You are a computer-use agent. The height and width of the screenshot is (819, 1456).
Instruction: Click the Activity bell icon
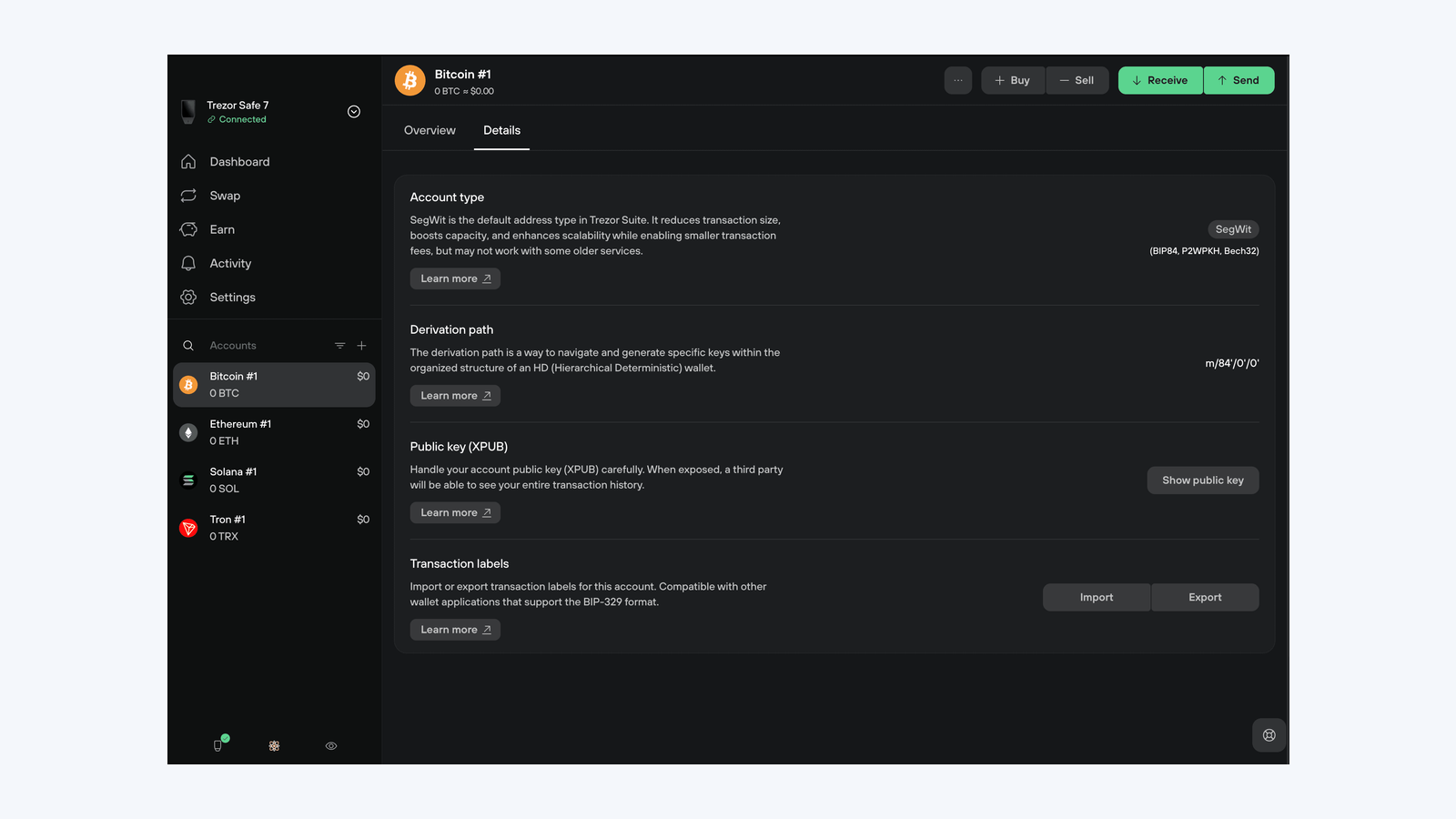(x=188, y=263)
